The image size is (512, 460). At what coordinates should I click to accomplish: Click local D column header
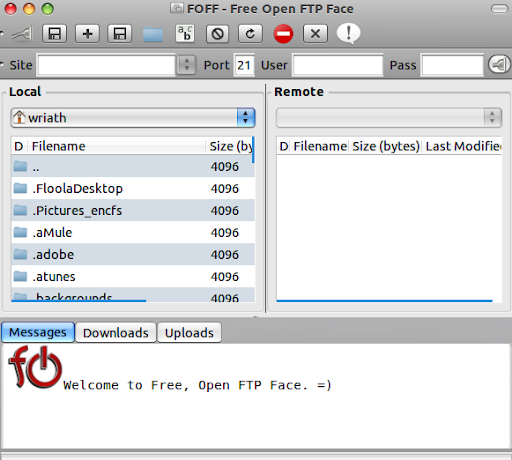19,146
